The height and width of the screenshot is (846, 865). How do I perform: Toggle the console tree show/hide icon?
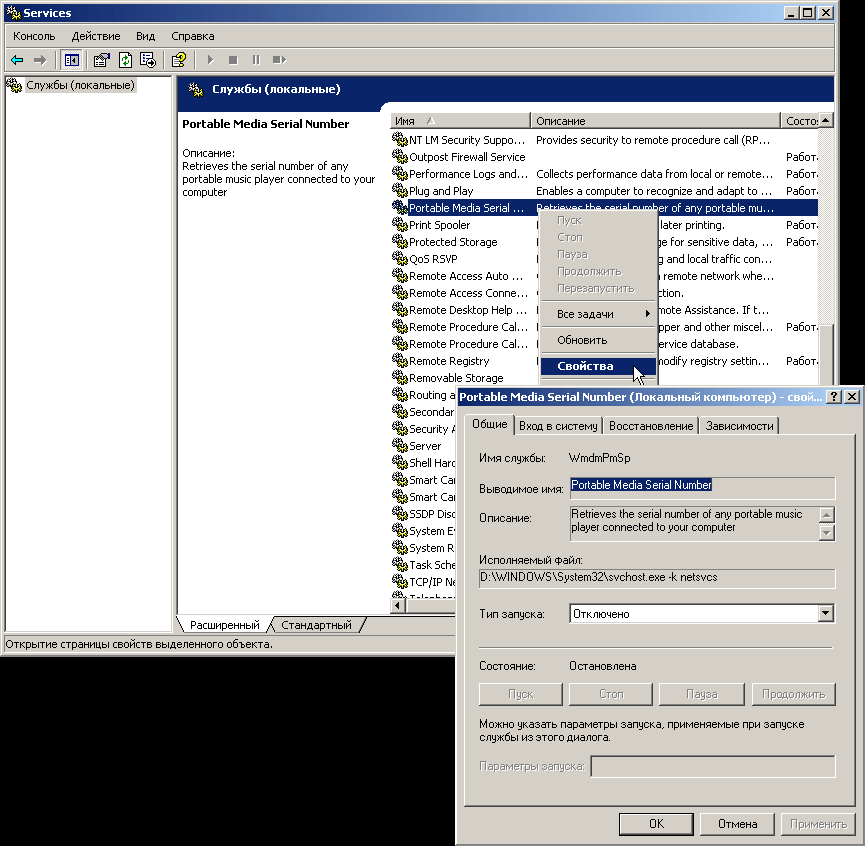coord(71,60)
